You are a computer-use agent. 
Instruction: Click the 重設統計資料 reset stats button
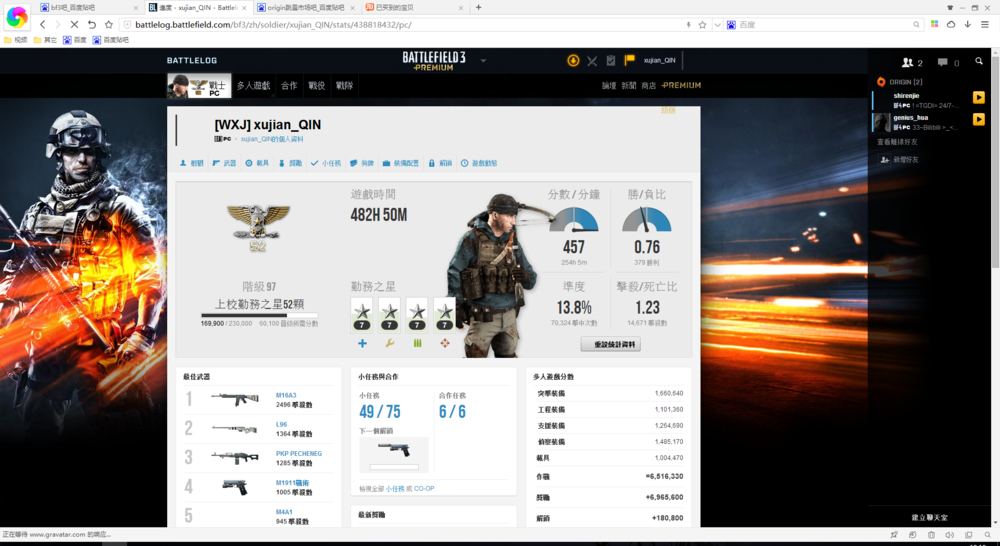coord(611,344)
